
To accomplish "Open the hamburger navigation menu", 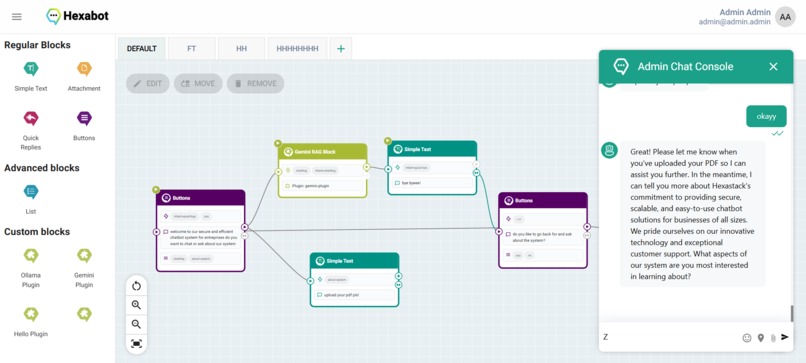I will click(x=16, y=16).
